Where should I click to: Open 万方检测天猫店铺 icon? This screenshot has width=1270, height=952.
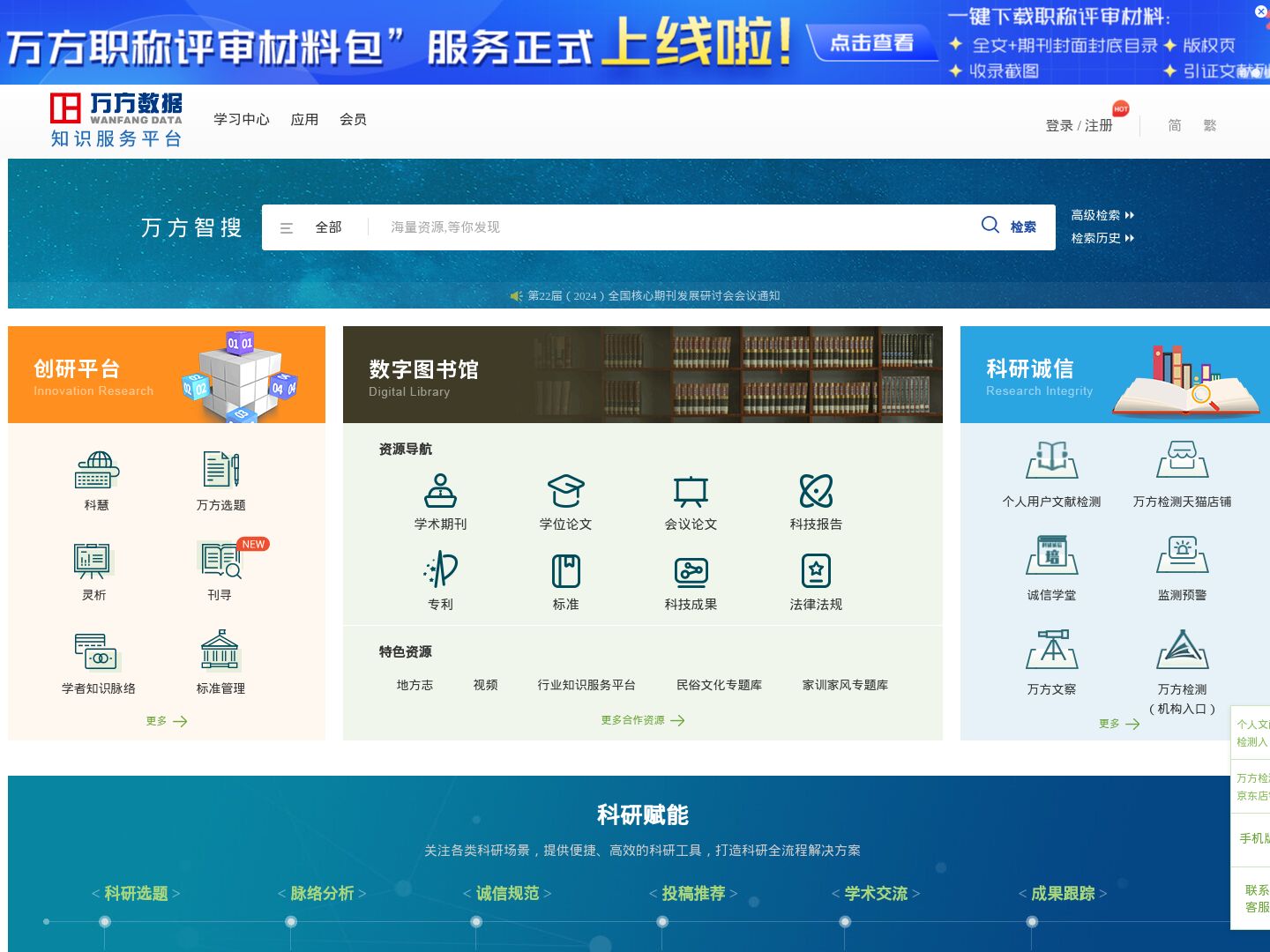(1182, 460)
